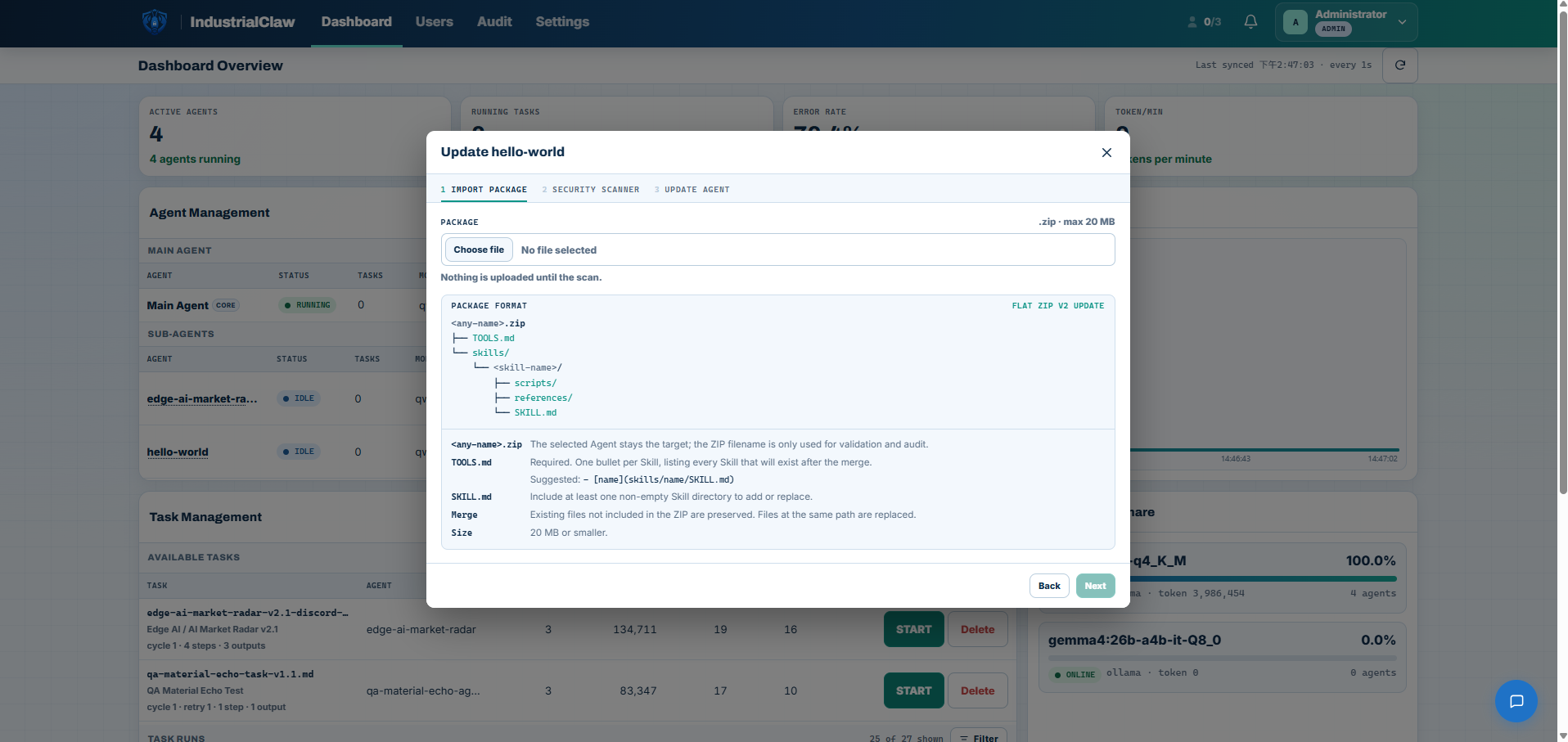Image resolution: width=1568 pixels, height=742 pixels.
Task: Open the notifications bell
Action: pyautogui.click(x=1250, y=22)
